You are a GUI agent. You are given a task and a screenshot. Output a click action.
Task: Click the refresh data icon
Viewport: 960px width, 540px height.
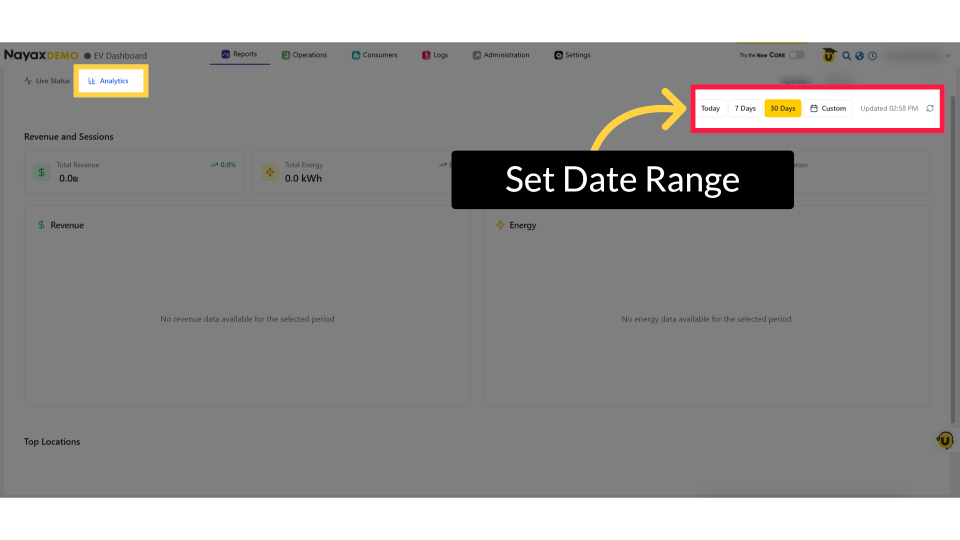click(930, 108)
